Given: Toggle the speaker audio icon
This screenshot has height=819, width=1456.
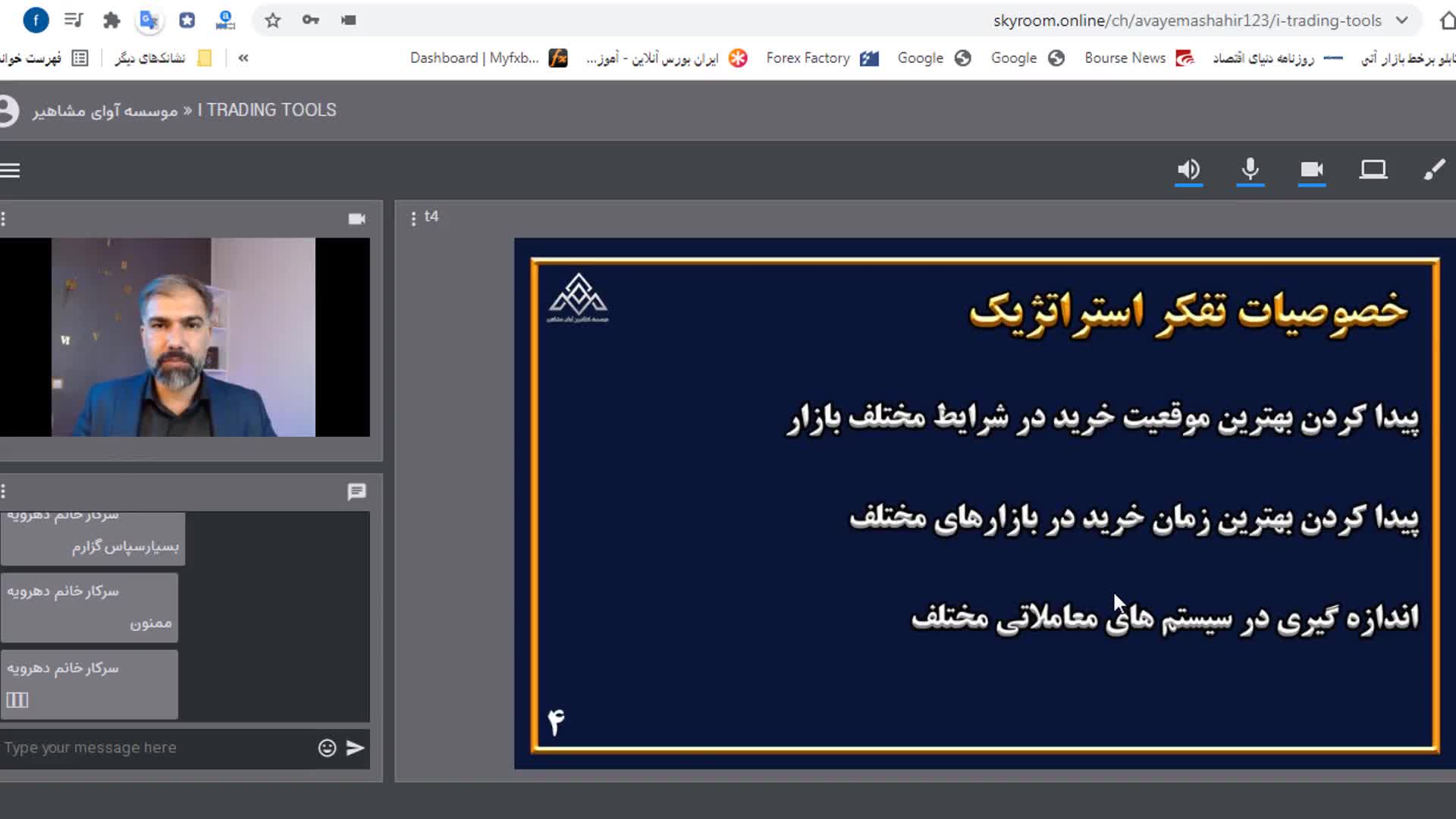Looking at the screenshot, I should (1188, 170).
